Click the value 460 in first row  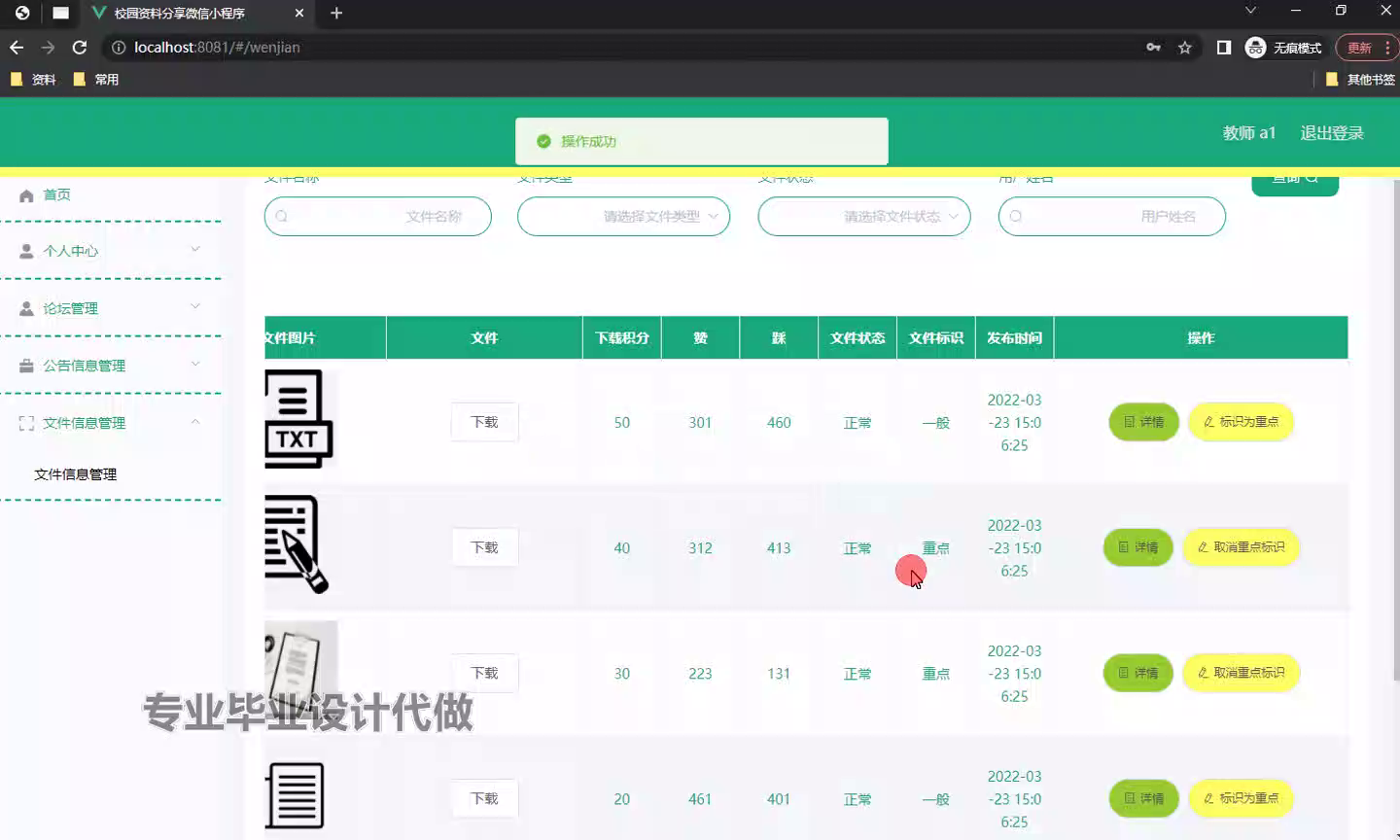point(779,423)
